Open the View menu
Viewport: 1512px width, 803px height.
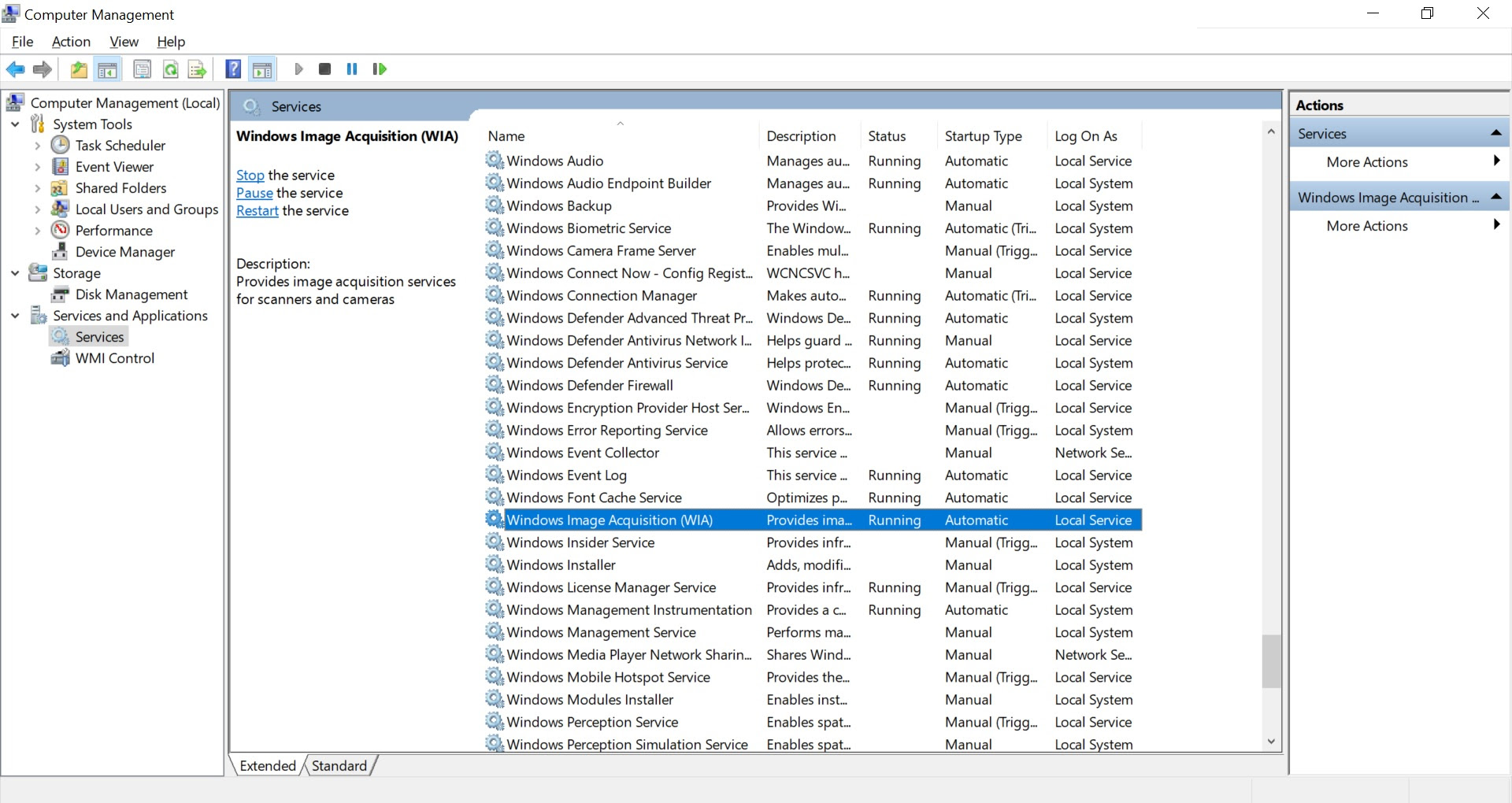click(124, 42)
